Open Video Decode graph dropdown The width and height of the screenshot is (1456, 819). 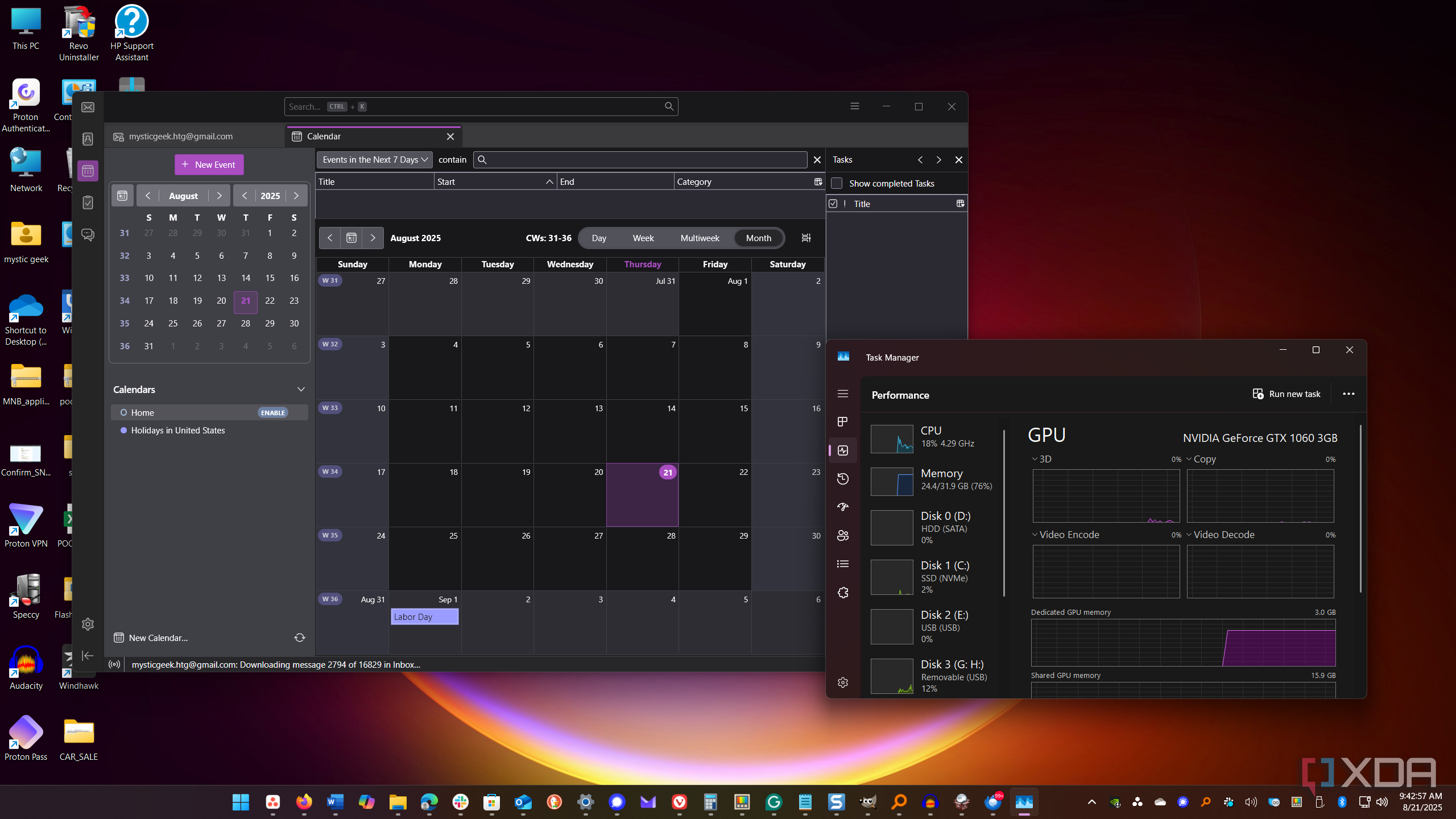[1189, 535]
